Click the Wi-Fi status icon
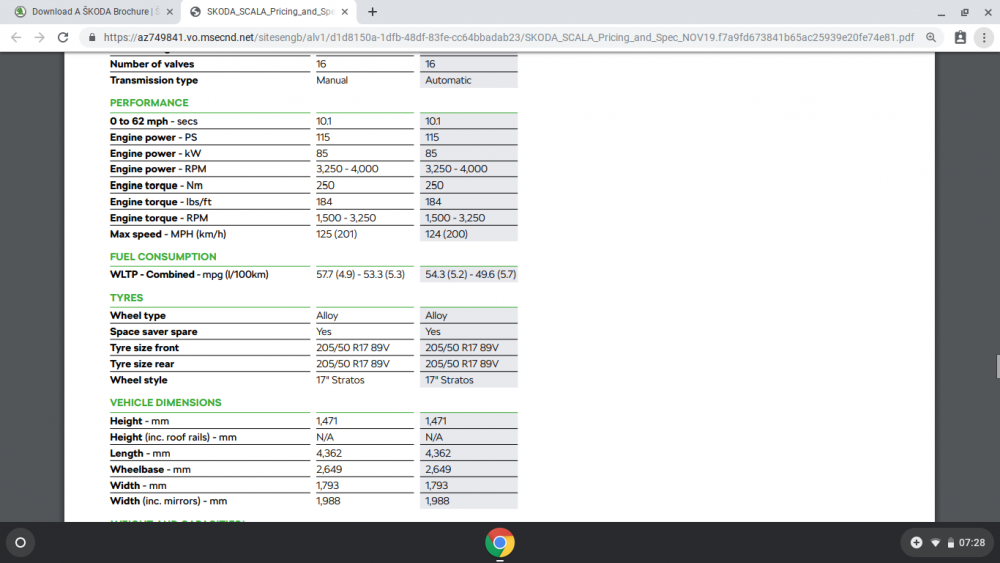 click(935, 543)
